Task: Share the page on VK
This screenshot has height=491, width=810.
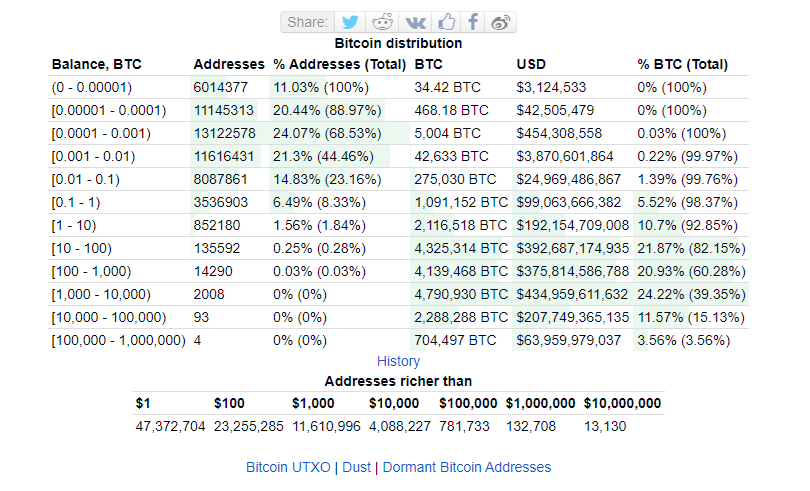Action: 415,22
